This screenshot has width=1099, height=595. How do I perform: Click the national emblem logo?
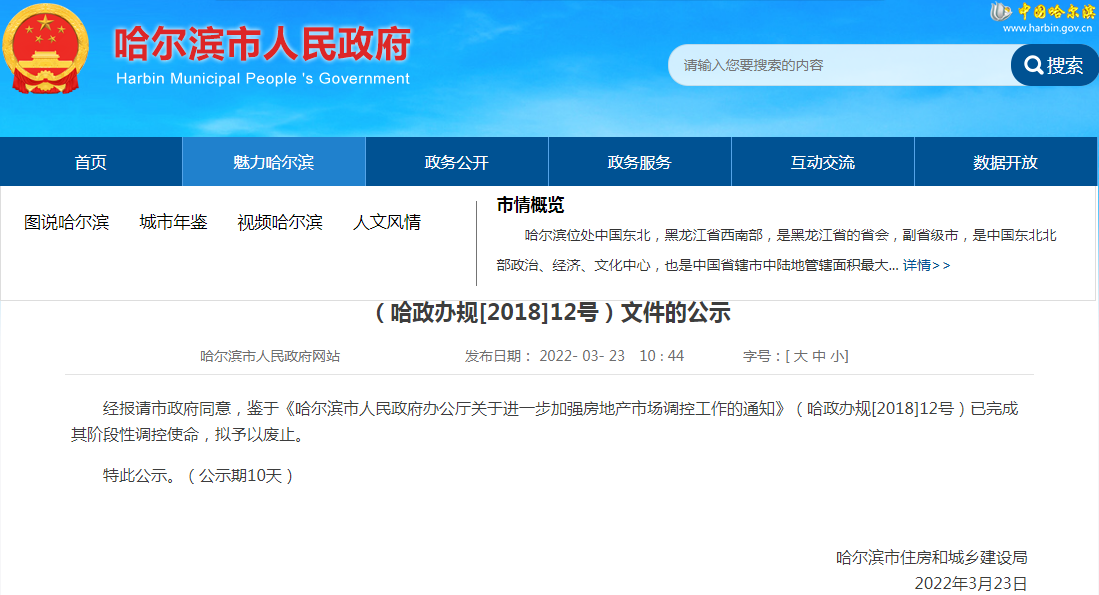click(46, 49)
